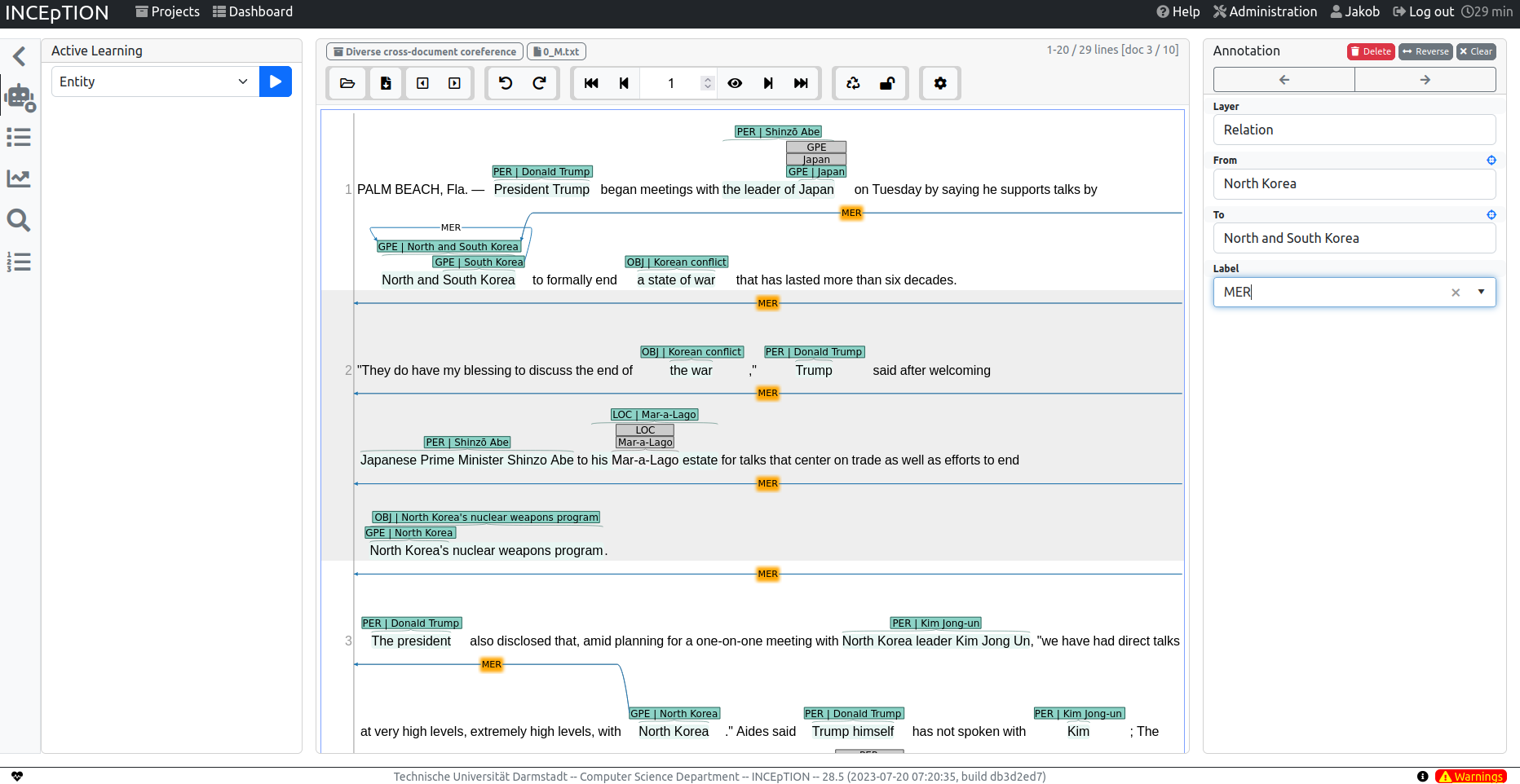Jump to the first page

coord(591,83)
